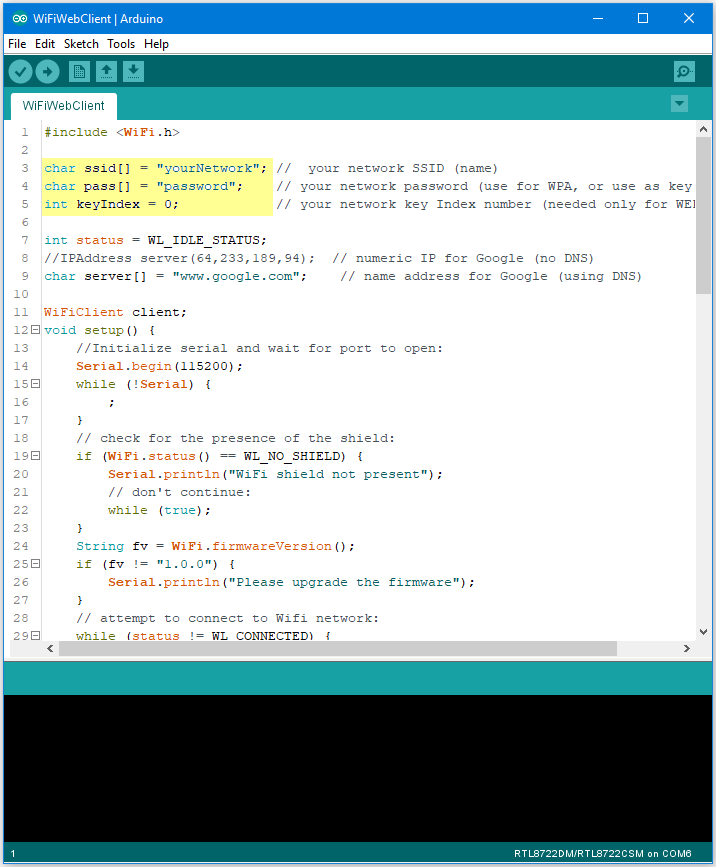
Task: Click "www.google.com" server string
Action: click(236, 276)
